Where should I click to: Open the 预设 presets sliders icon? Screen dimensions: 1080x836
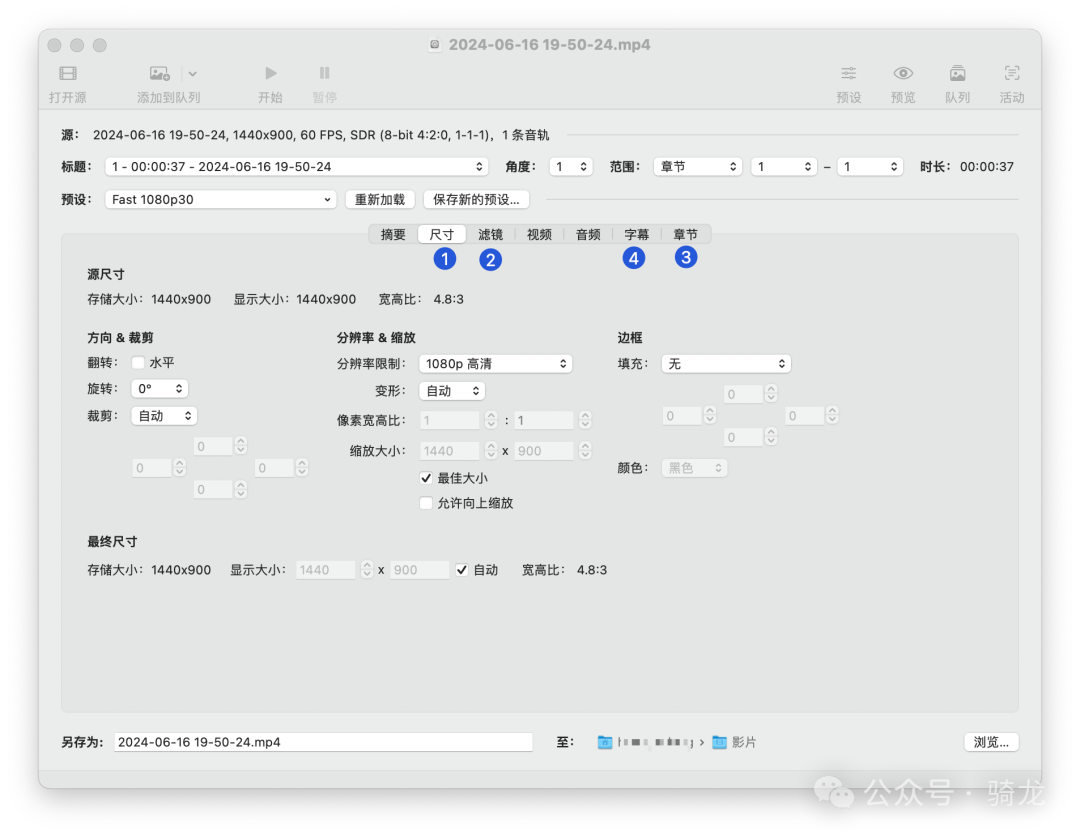[x=849, y=73]
